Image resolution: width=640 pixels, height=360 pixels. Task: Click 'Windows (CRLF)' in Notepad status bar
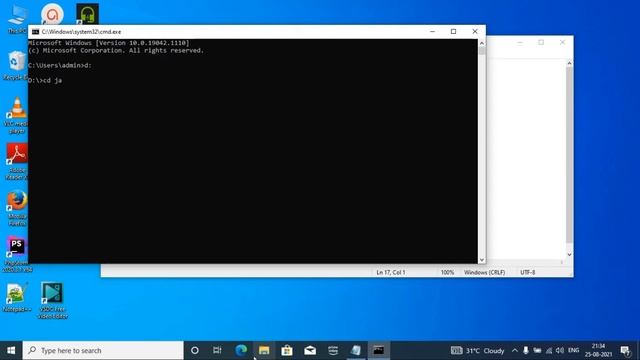point(484,272)
